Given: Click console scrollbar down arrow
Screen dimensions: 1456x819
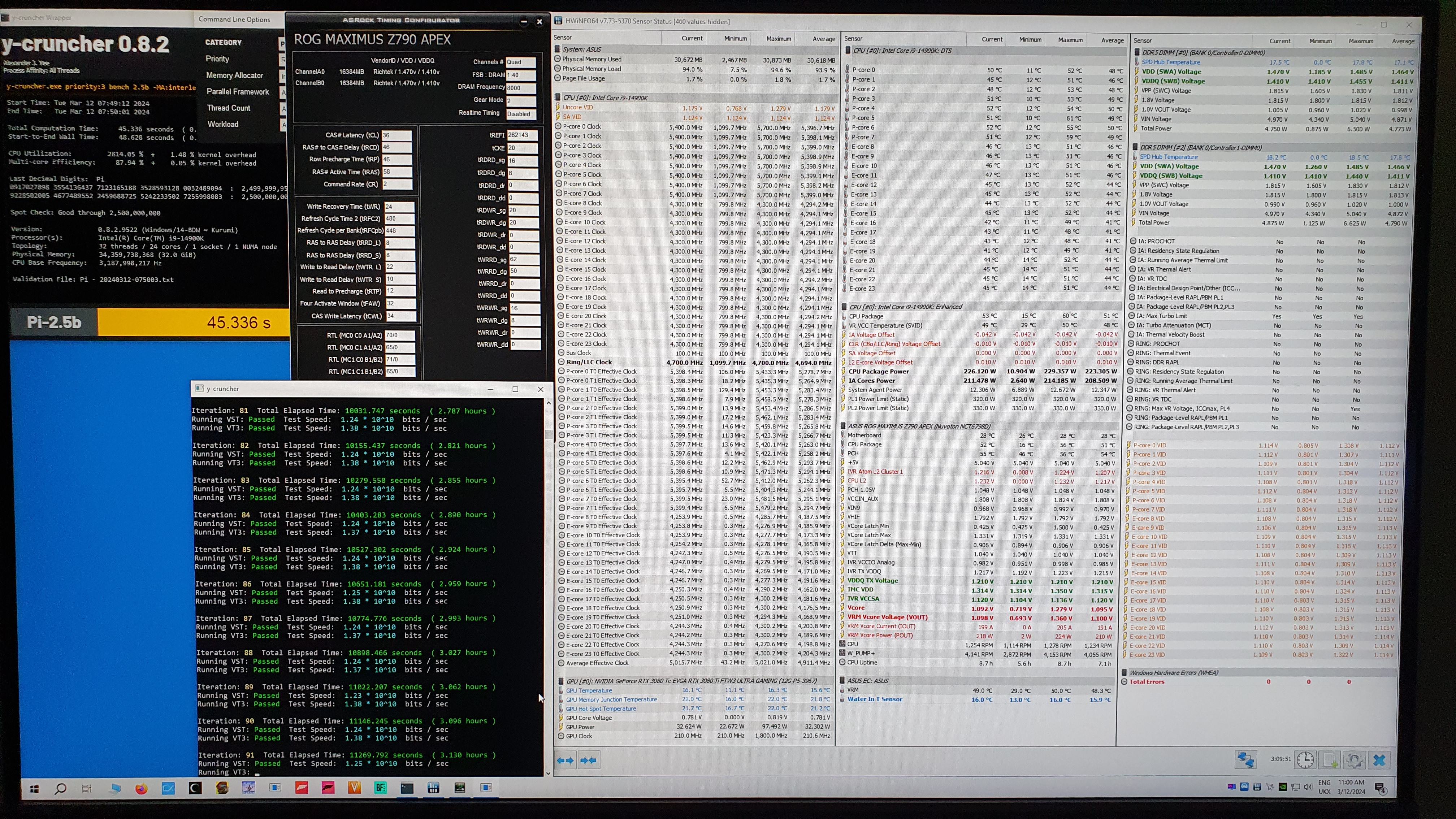Looking at the screenshot, I should pos(548,773).
